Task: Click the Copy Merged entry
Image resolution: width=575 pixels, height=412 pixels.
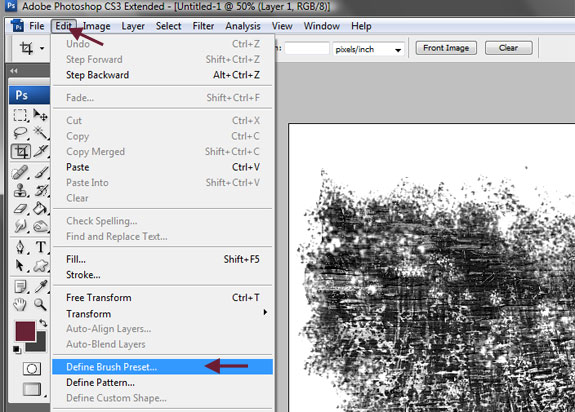Action: 163,151
